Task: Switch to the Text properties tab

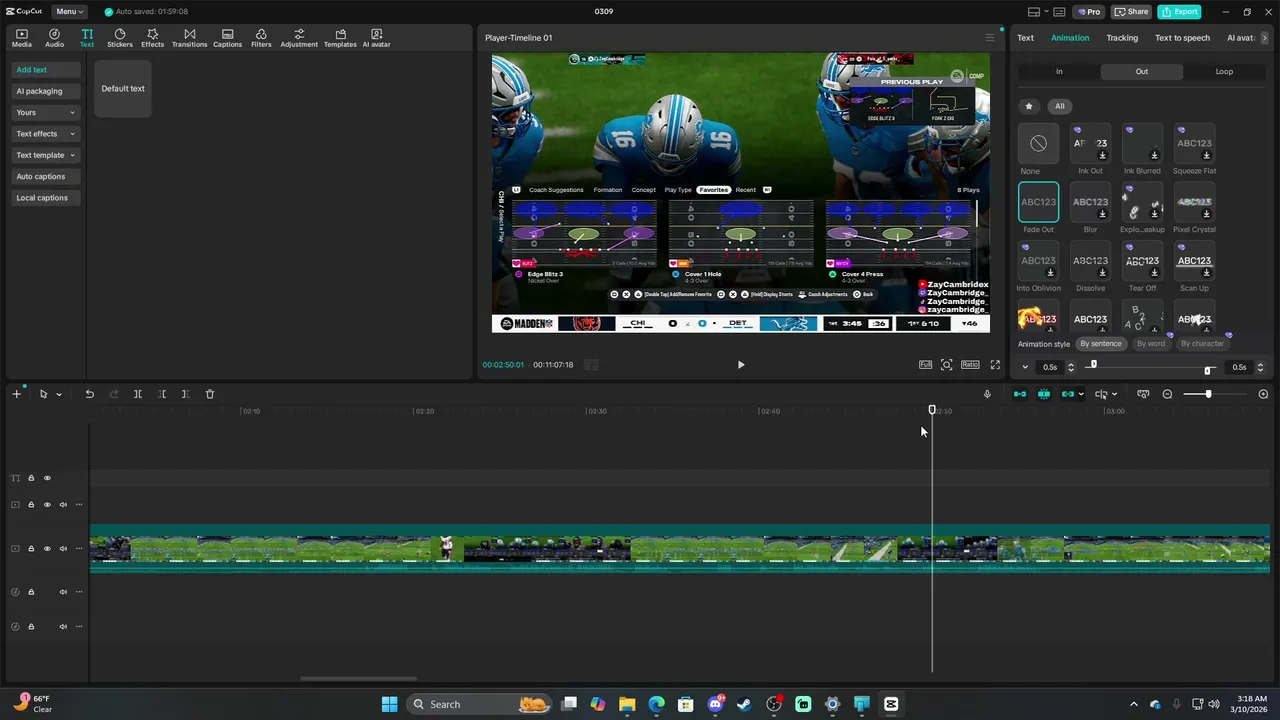Action: 1025,38
